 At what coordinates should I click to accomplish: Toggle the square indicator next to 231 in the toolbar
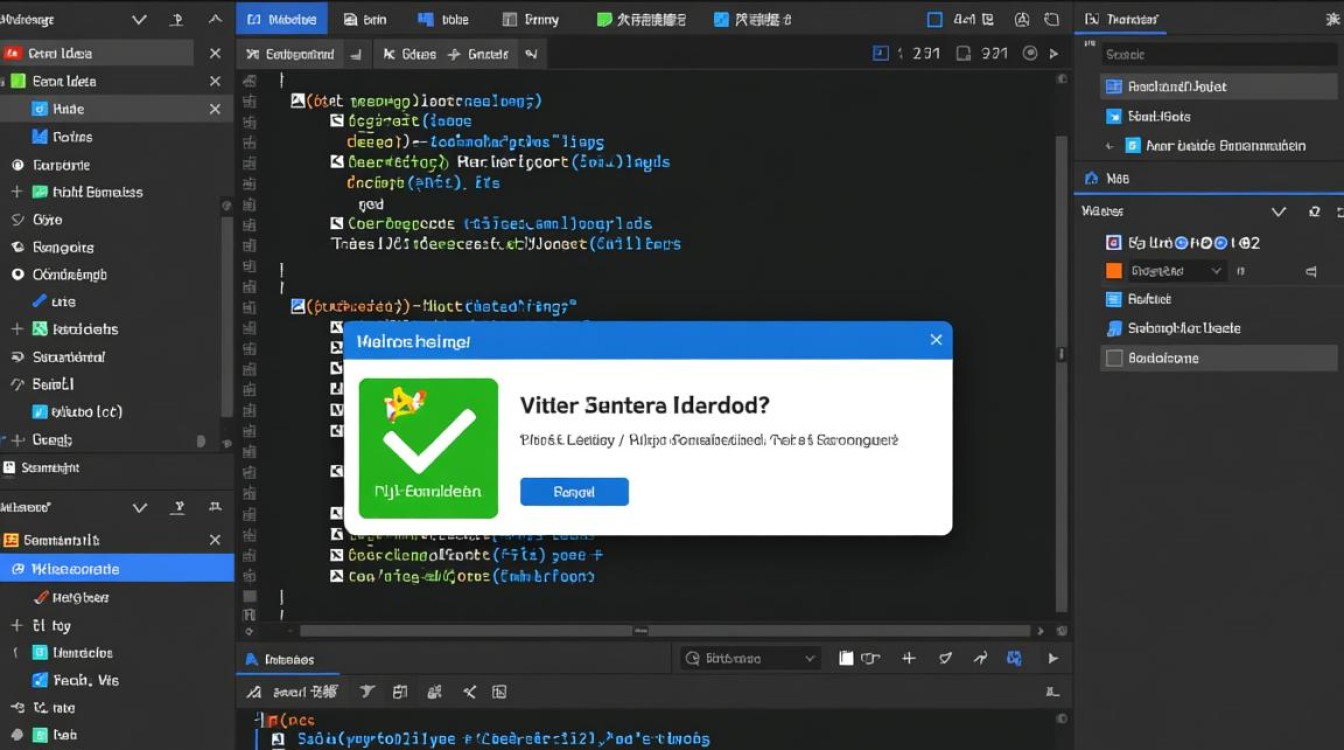click(881, 54)
